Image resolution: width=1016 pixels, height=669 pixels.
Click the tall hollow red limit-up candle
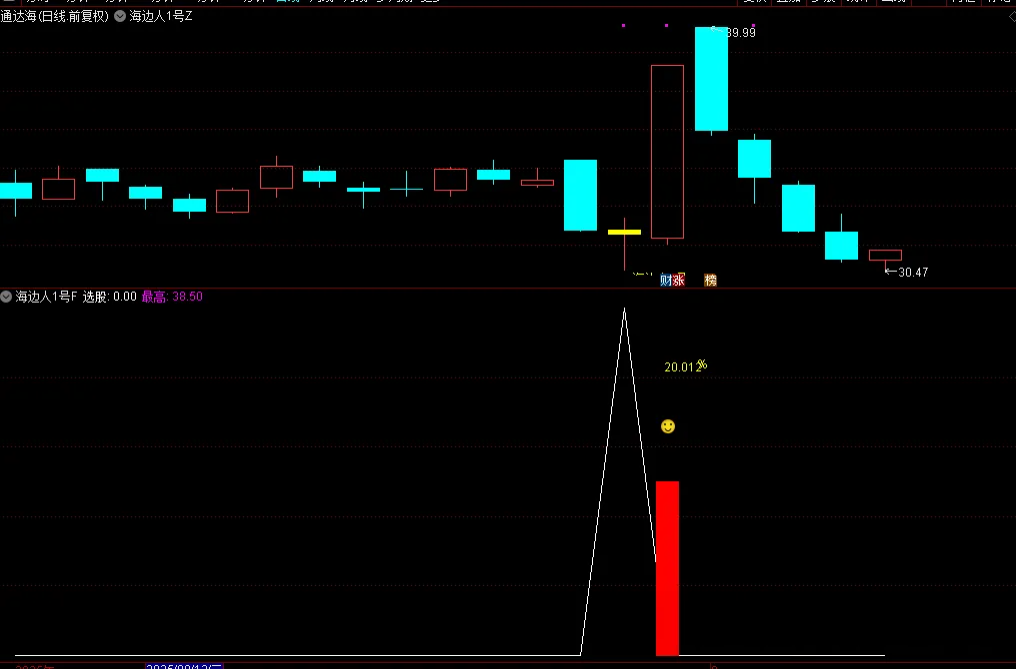click(x=667, y=152)
